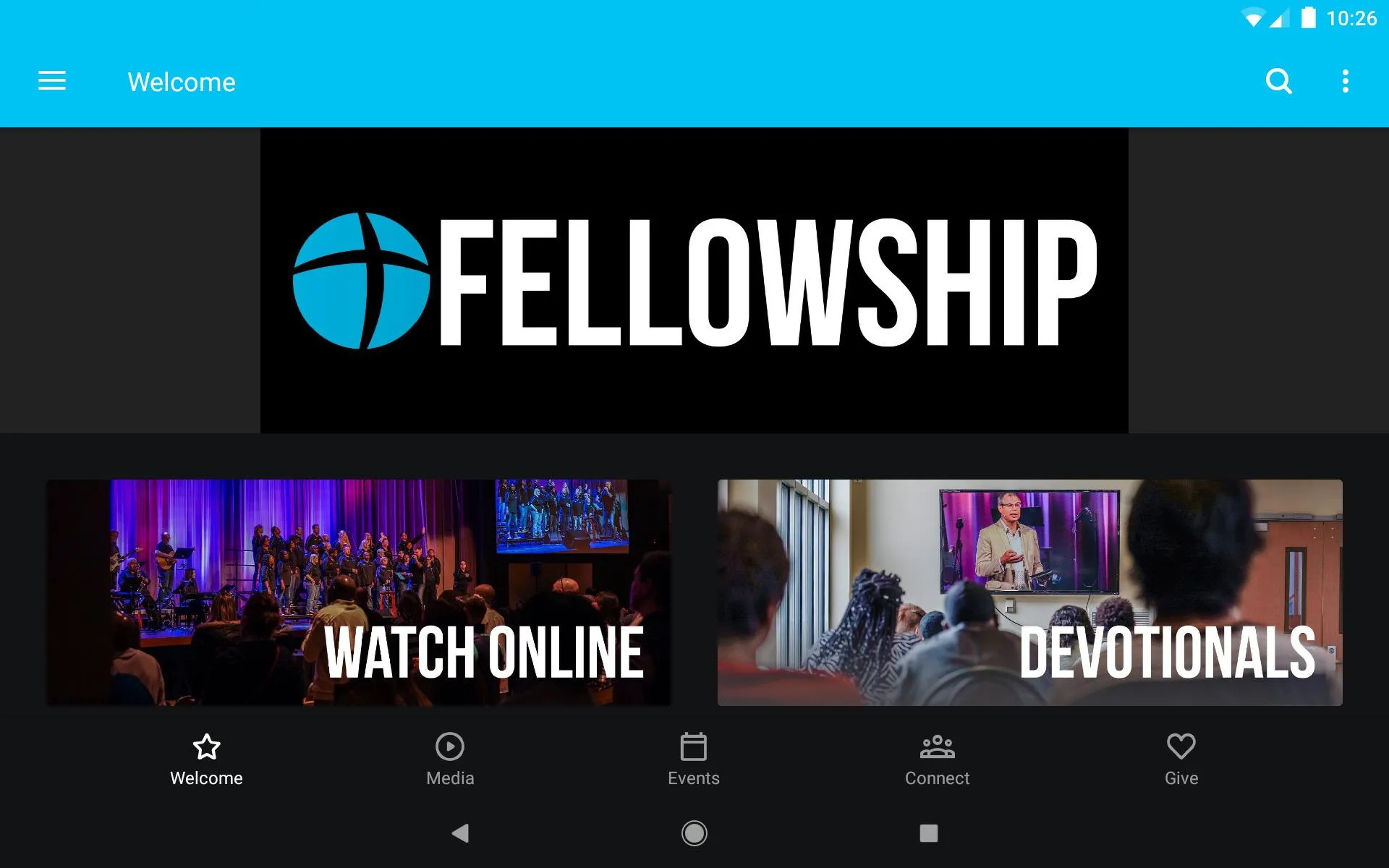The height and width of the screenshot is (868, 1389).
Task: Expand the Fellowship logo banner
Action: tap(694, 280)
